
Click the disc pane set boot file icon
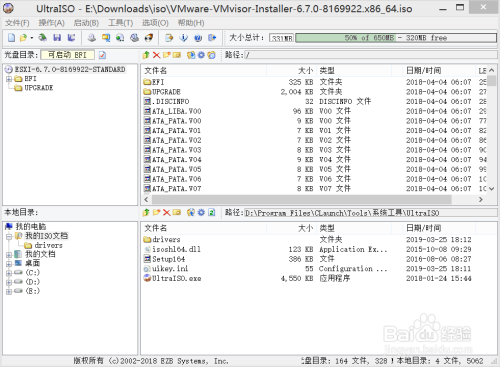point(211,55)
